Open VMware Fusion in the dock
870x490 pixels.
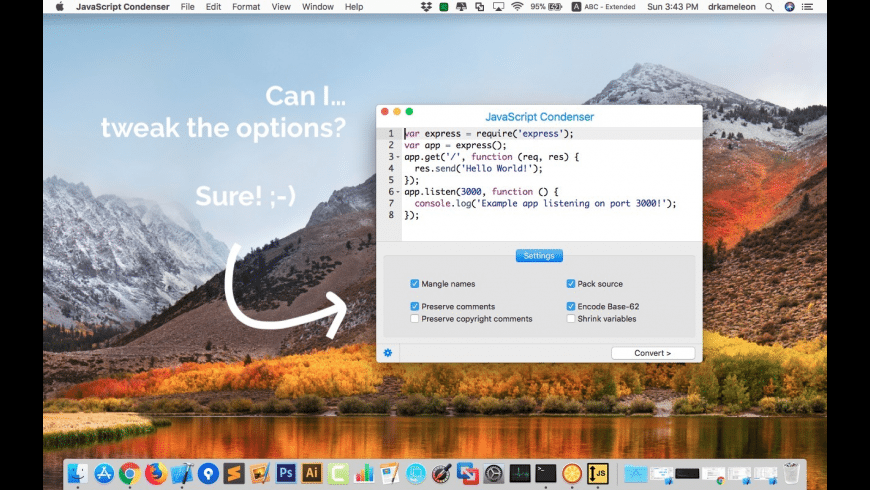pyautogui.click(x=468, y=473)
